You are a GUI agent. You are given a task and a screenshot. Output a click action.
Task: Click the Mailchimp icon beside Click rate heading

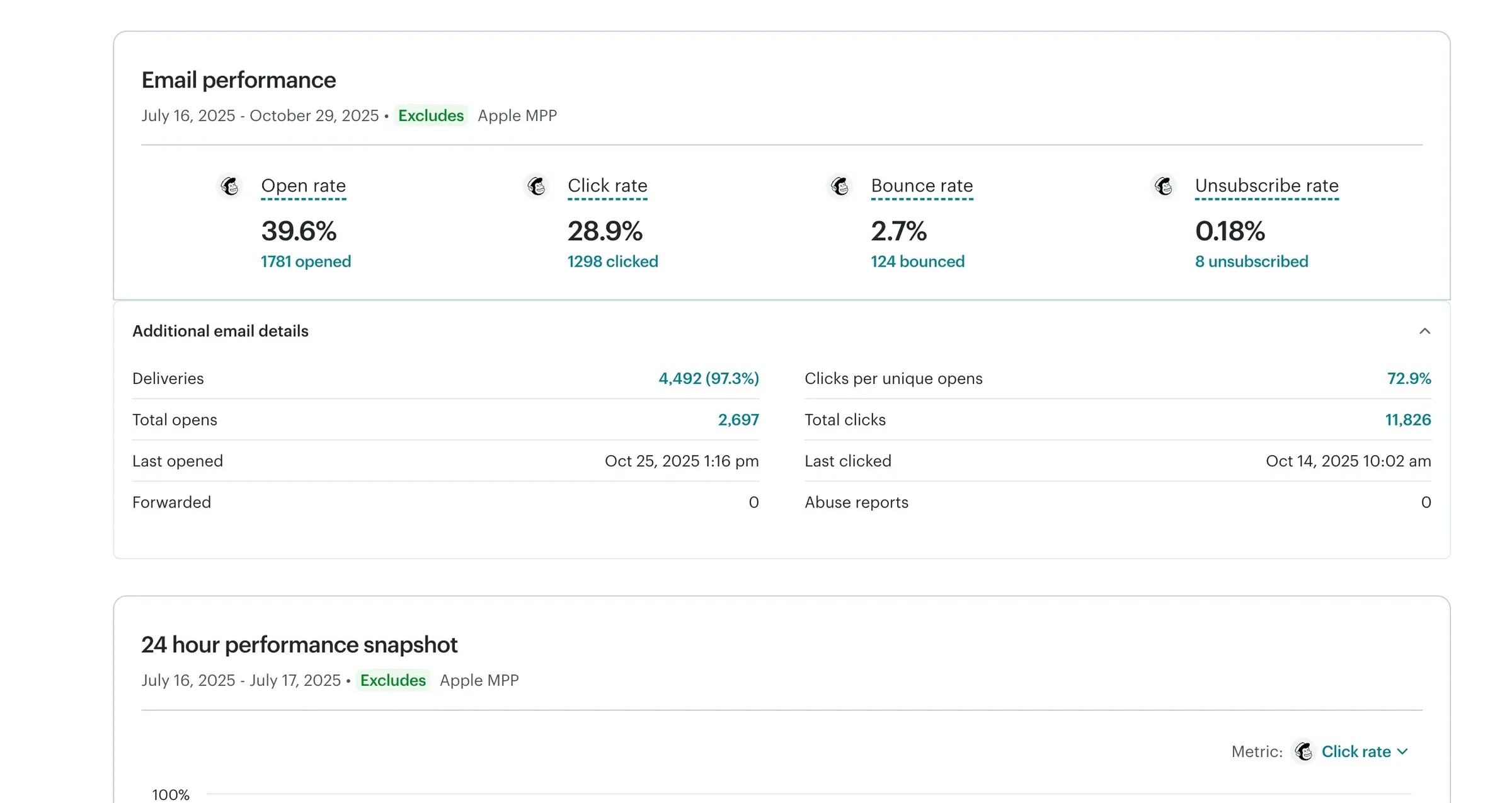pos(537,186)
